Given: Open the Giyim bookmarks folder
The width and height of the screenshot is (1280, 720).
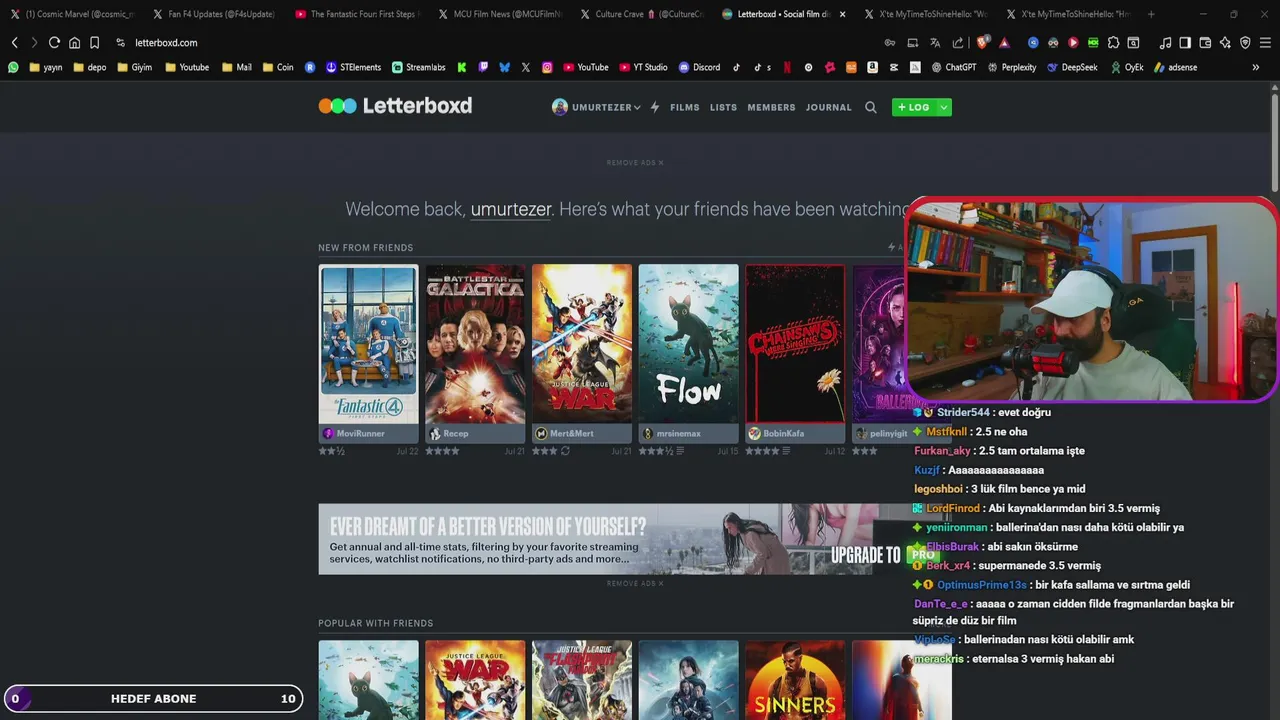Looking at the screenshot, I should [x=135, y=67].
